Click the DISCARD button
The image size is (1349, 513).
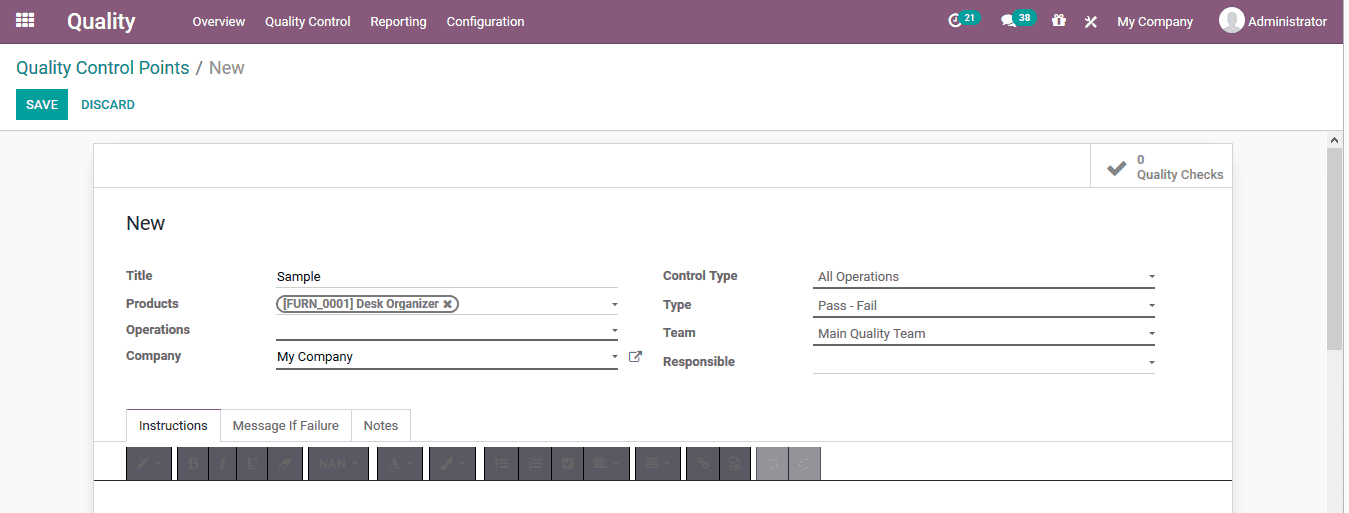tap(108, 104)
